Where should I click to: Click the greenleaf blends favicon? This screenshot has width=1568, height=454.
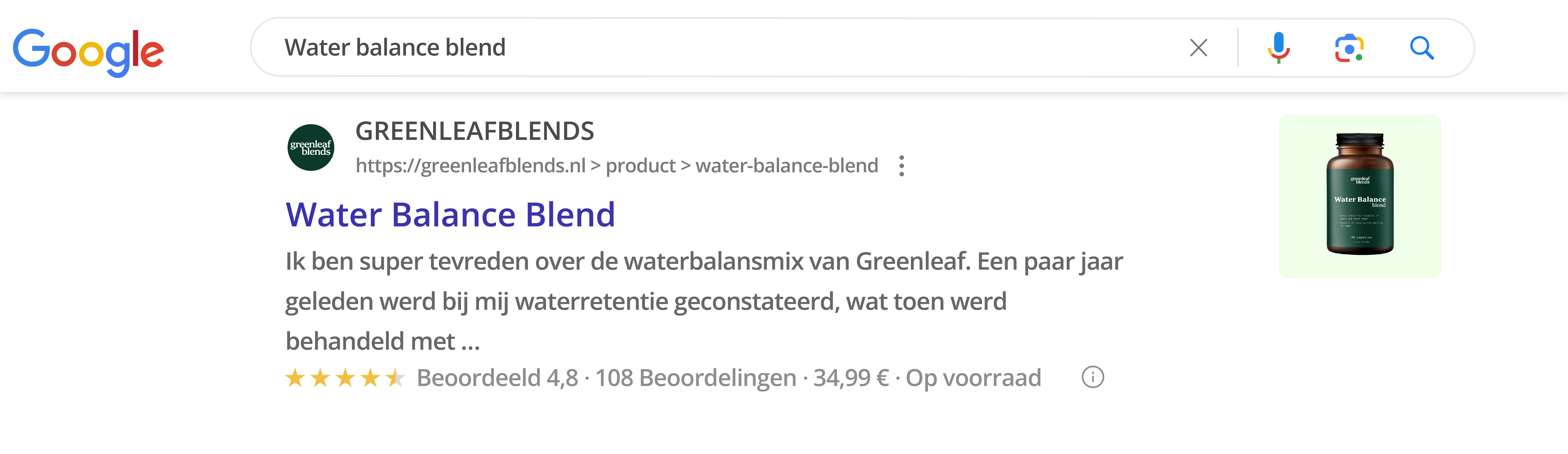tap(310, 148)
